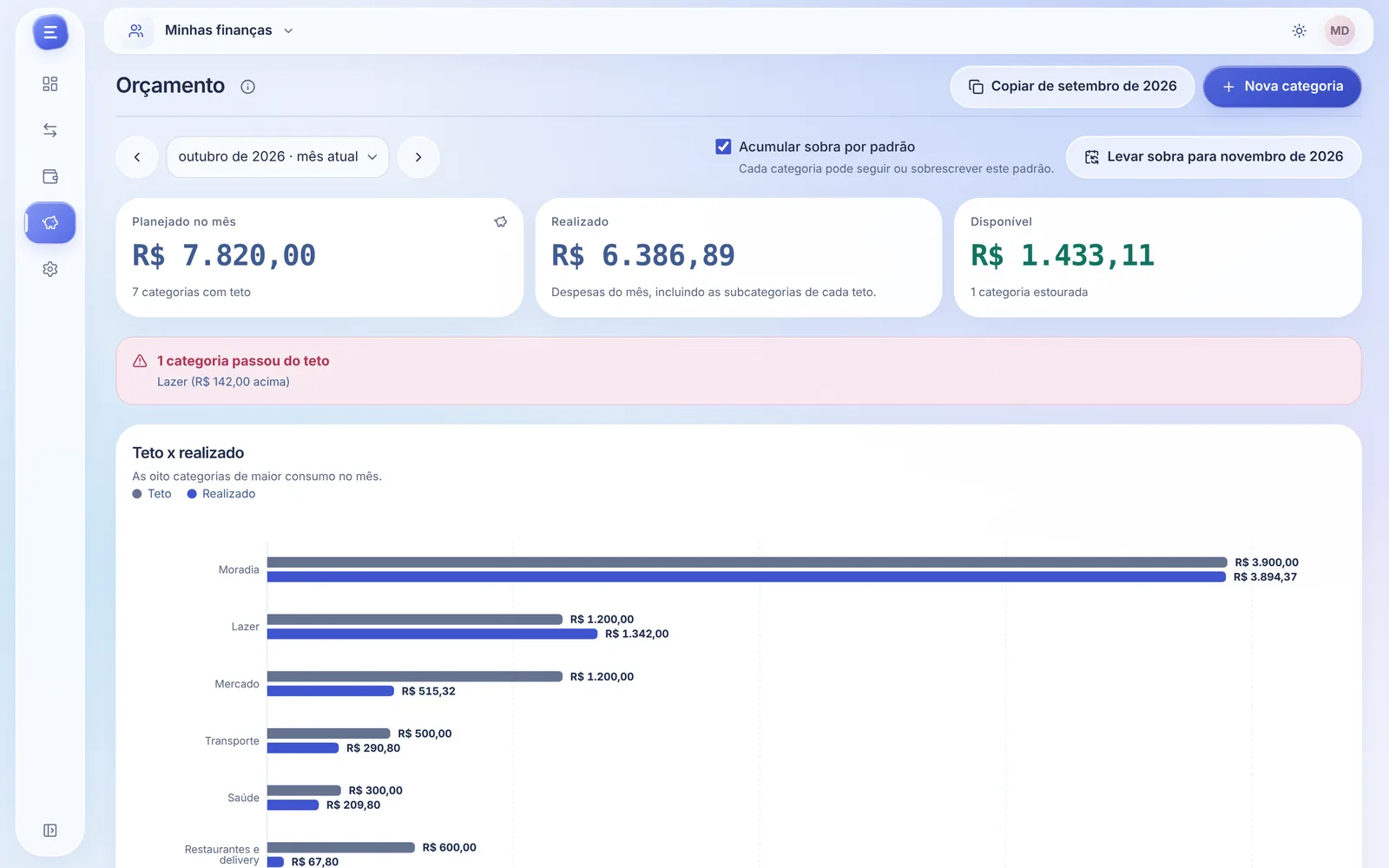Click the Mercado axis label
Screen dimensions: 1389x868
click(x=237, y=685)
